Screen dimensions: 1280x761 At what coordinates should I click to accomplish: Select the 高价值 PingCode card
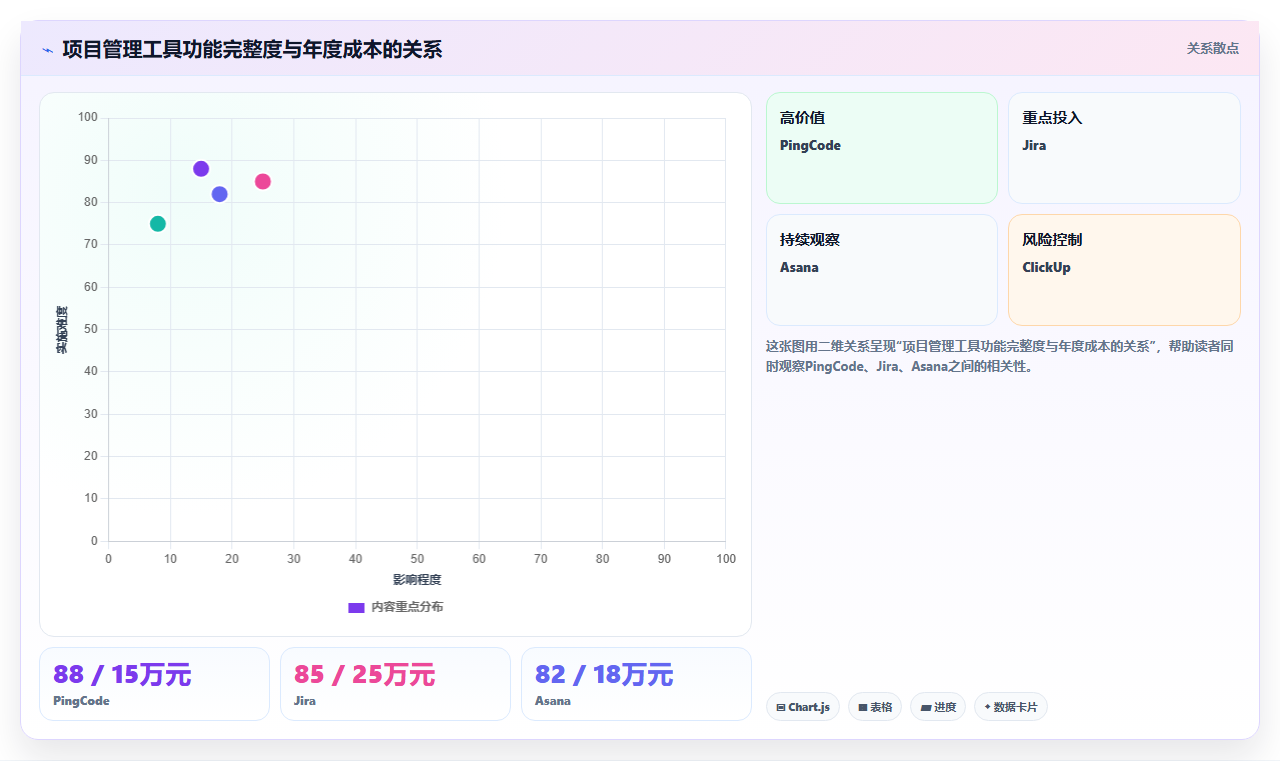[882, 148]
